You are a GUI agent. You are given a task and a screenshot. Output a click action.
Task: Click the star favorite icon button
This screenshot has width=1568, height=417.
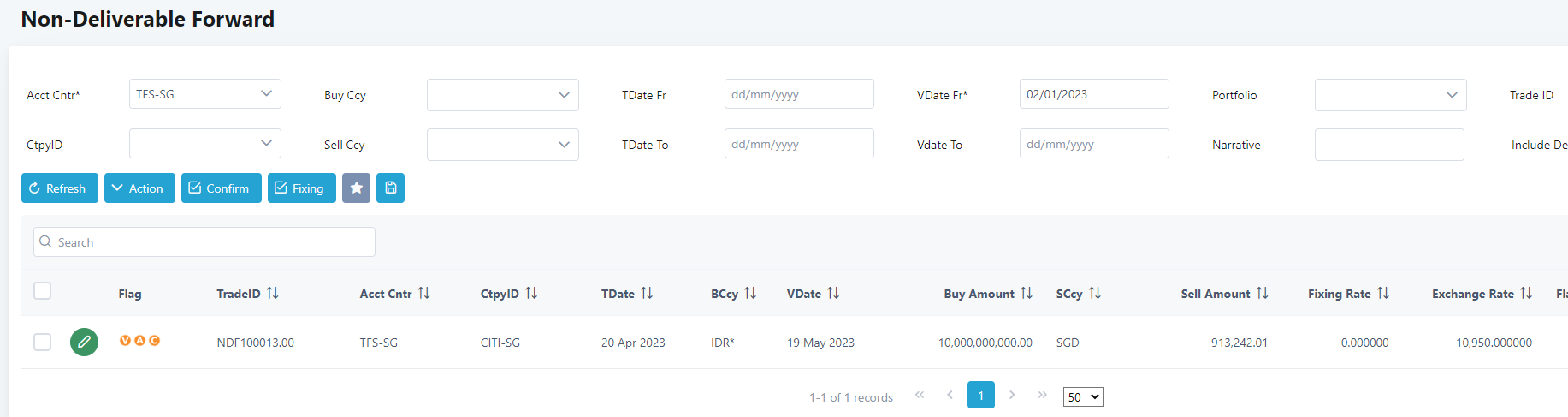tap(356, 188)
